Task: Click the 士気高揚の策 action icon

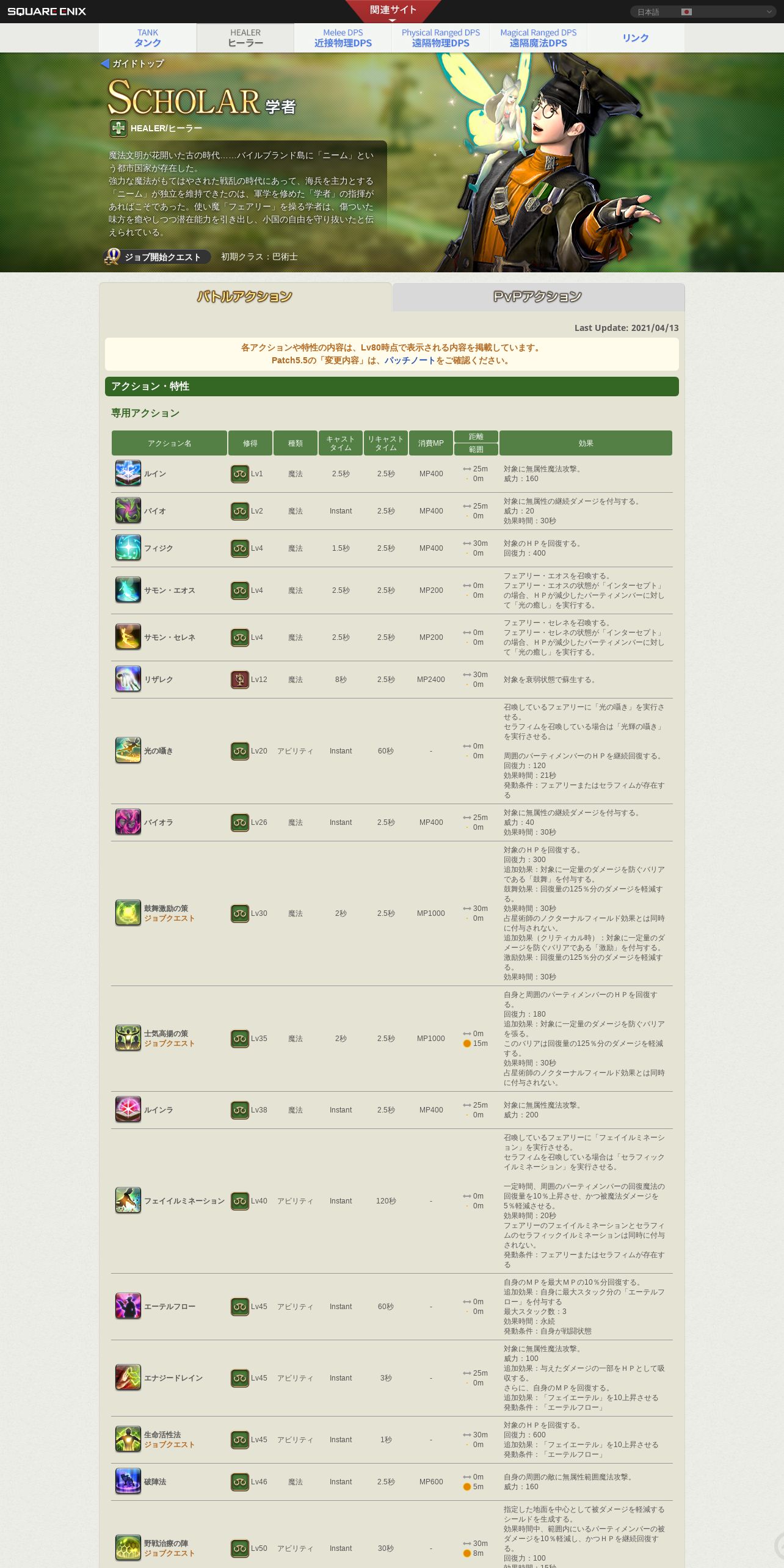Action: 128,1039
